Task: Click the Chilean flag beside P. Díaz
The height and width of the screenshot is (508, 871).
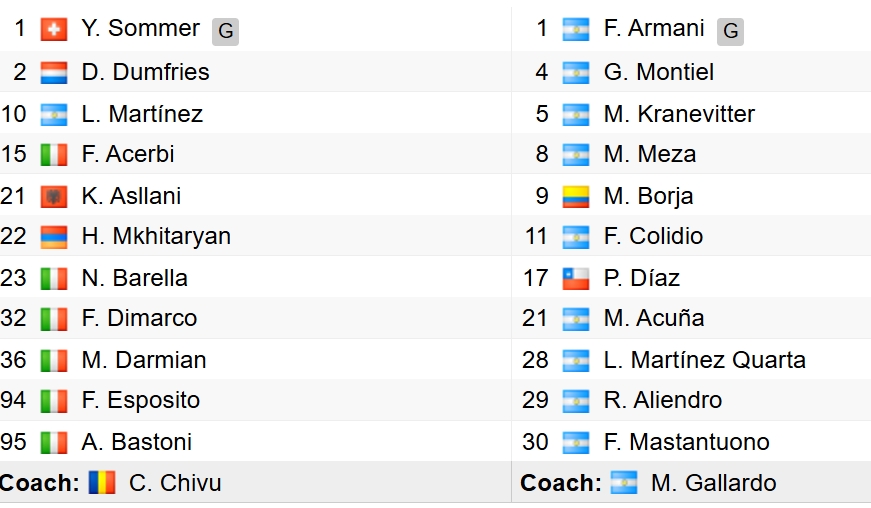Action: [576, 279]
